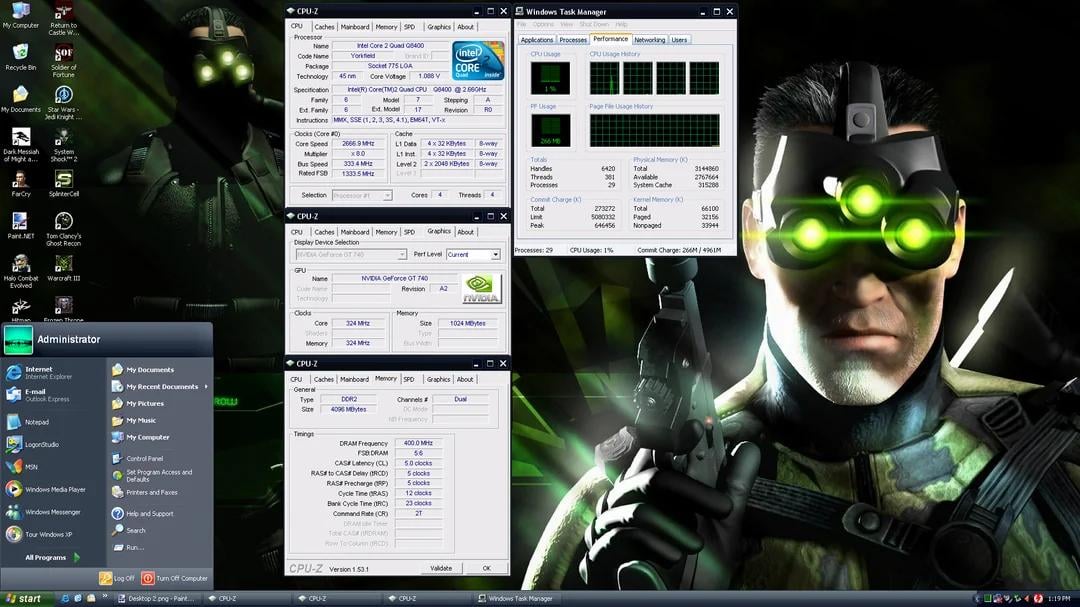This screenshot has height=607, width=1080.
Task: Open the Mainboard tab in top CPU-Z window
Action: point(354,27)
